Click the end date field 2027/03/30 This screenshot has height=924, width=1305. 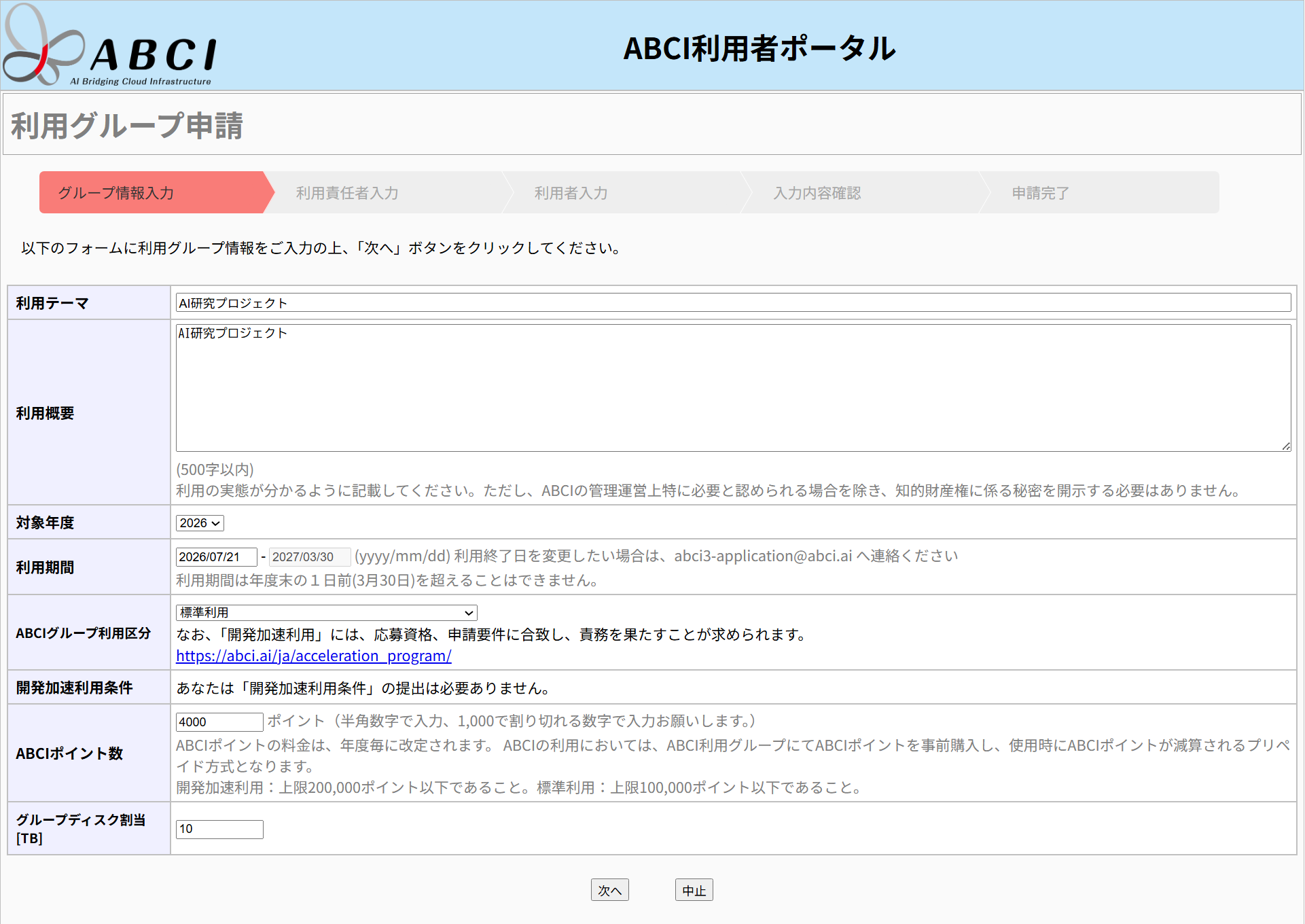[310, 557]
